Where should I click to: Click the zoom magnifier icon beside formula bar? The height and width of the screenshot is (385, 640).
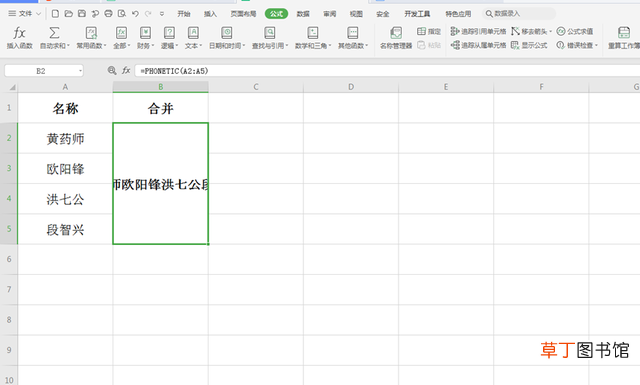tap(112, 71)
